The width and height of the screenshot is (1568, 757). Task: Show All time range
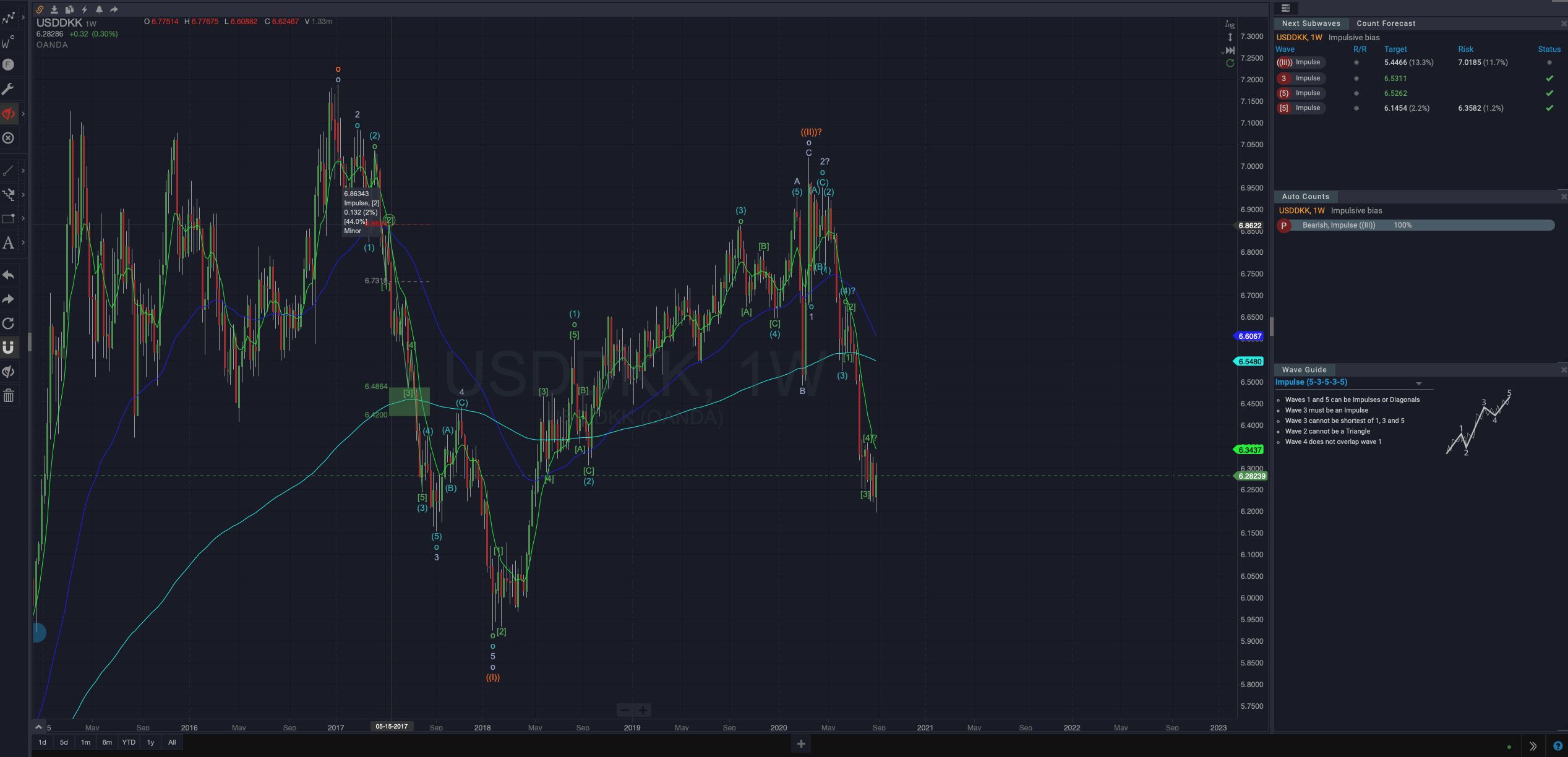pyautogui.click(x=172, y=742)
